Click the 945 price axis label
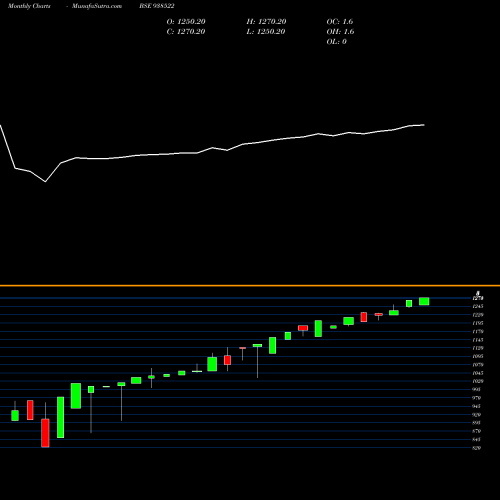The height and width of the screenshot is (500, 500). click(x=477, y=406)
